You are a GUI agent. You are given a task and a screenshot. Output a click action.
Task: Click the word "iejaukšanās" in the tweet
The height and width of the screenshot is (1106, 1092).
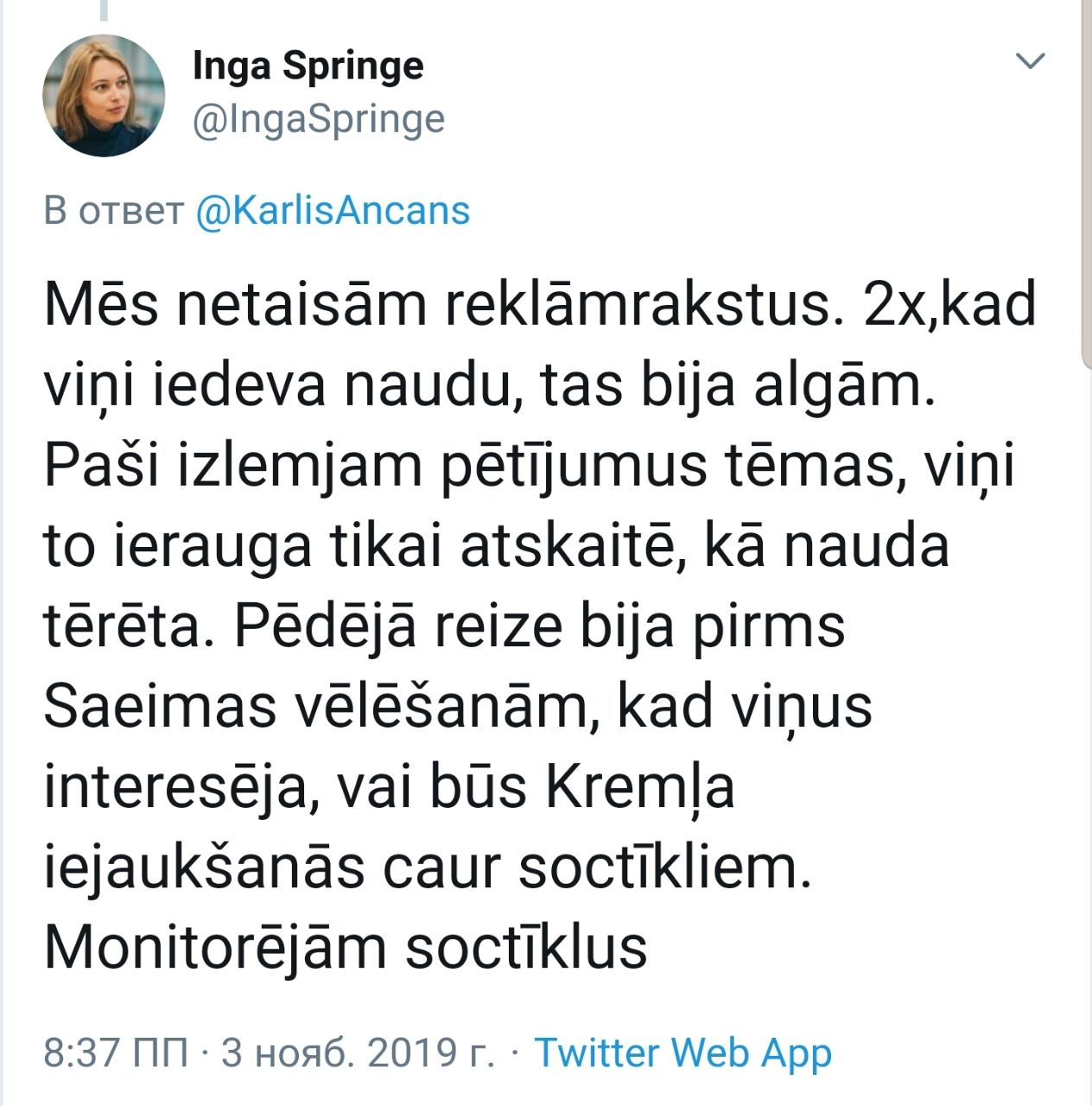point(204,867)
